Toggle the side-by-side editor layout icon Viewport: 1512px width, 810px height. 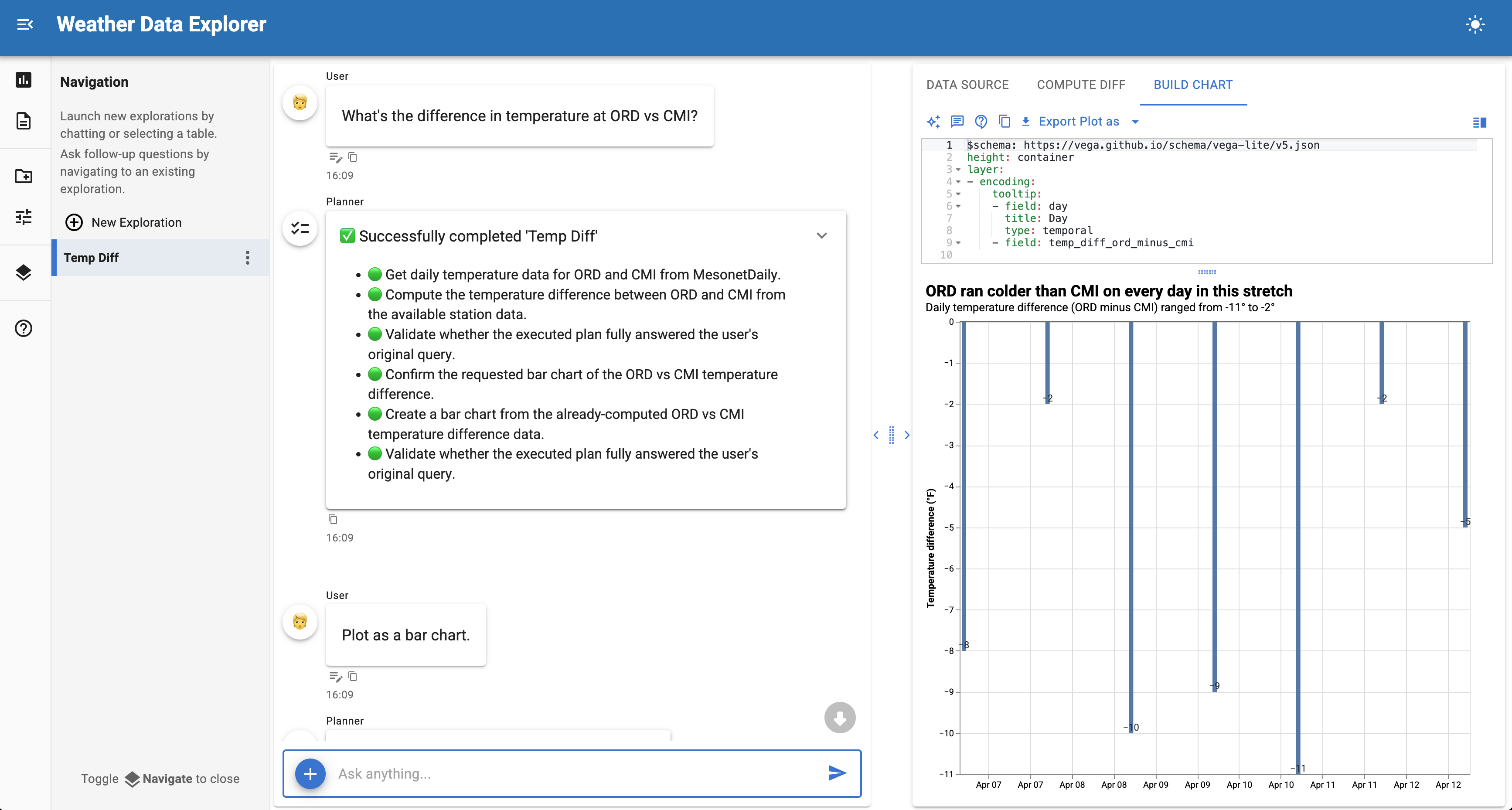pyautogui.click(x=1479, y=123)
